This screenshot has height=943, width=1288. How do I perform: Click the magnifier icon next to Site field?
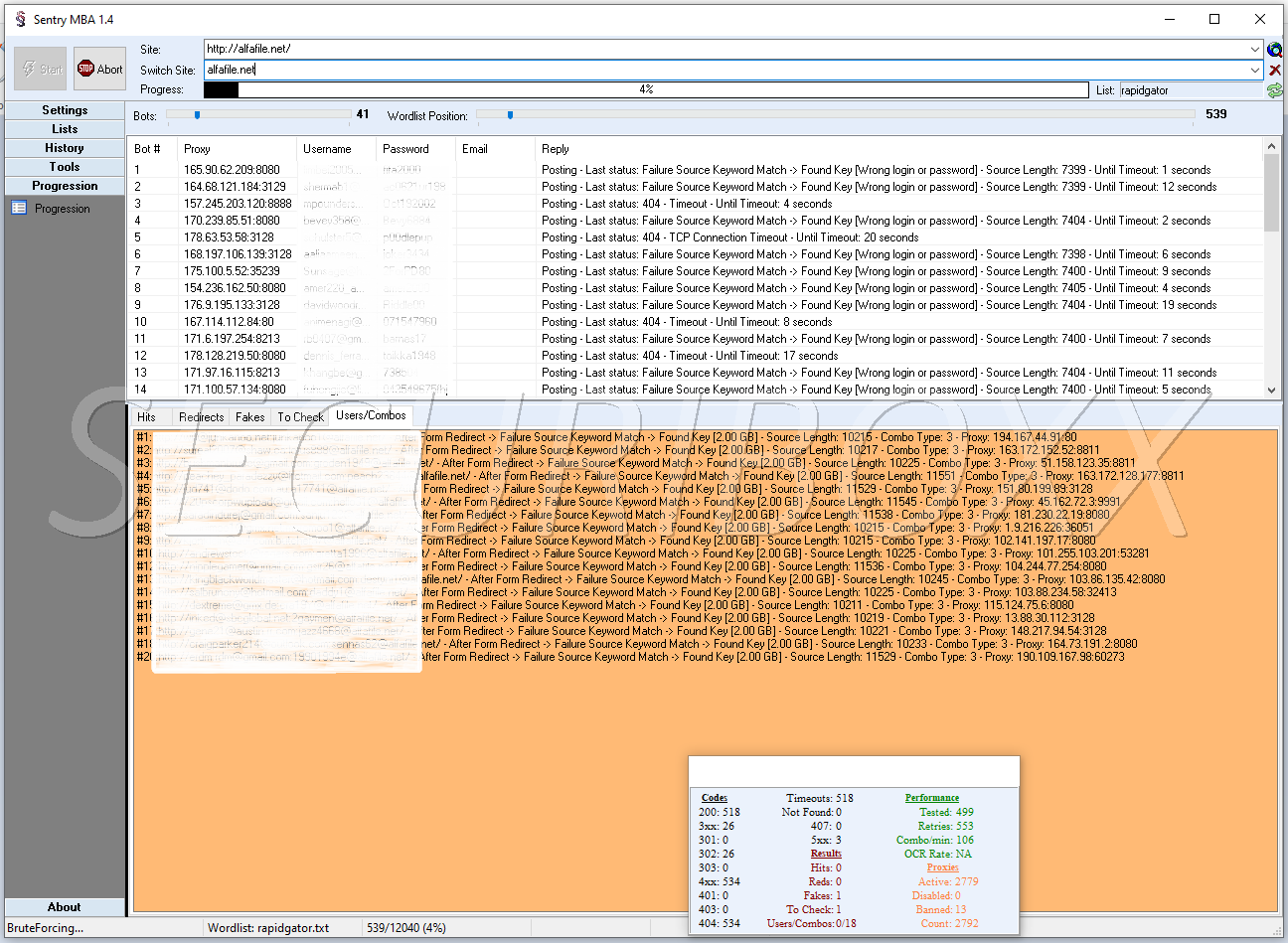coord(1274,50)
